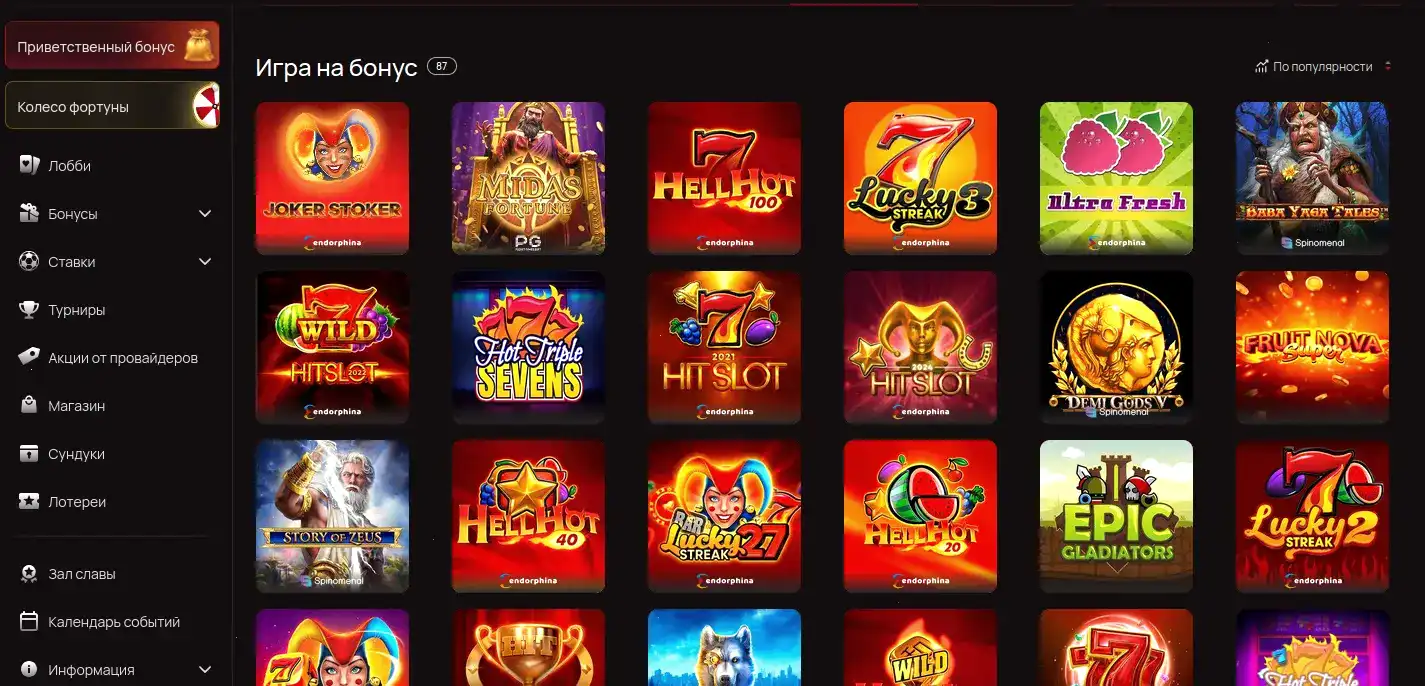Open the Story of Zeus game

pyautogui.click(x=332, y=516)
